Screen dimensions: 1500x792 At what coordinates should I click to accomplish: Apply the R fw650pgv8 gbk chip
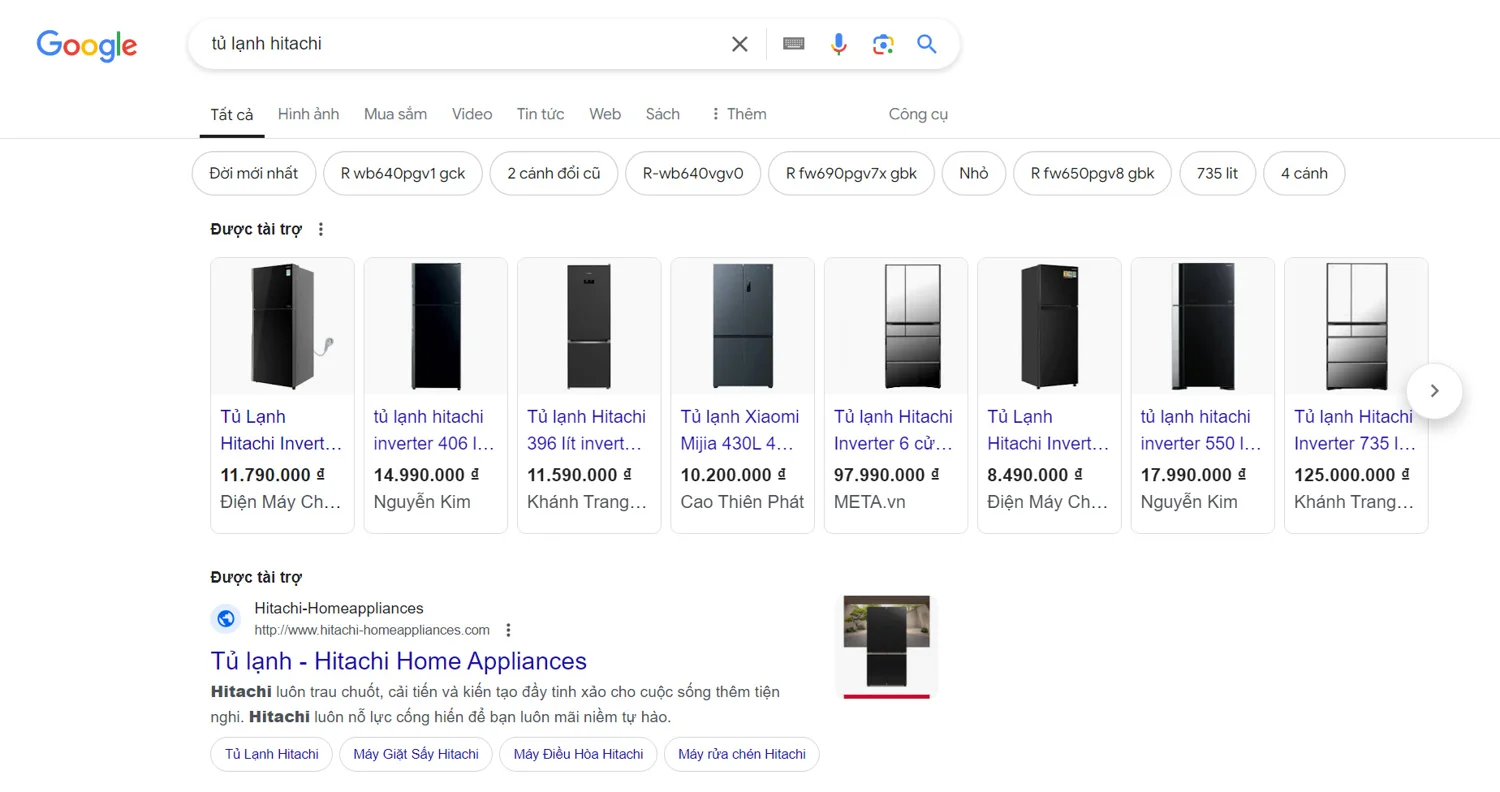click(x=1093, y=173)
